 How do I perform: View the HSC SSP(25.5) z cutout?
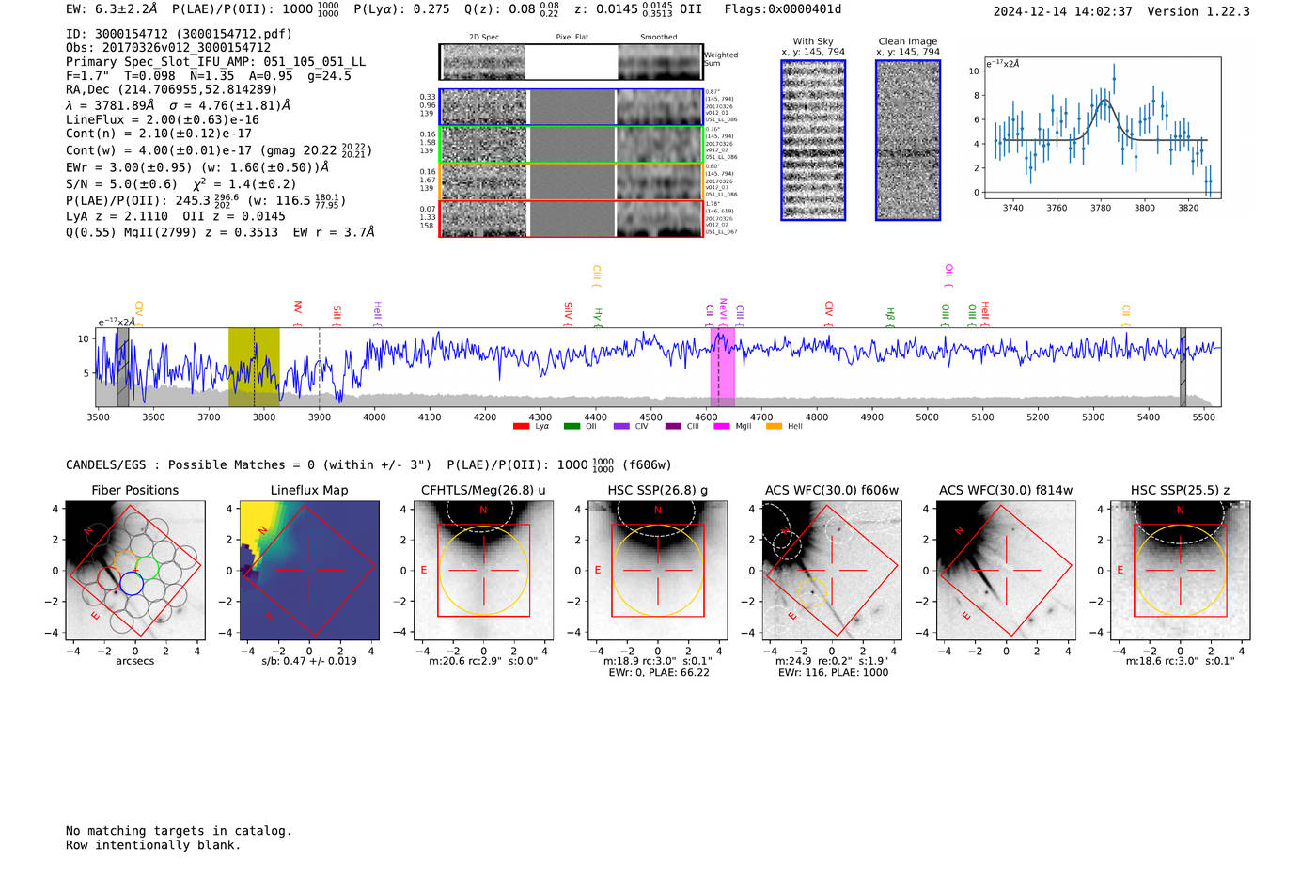[1181, 570]
